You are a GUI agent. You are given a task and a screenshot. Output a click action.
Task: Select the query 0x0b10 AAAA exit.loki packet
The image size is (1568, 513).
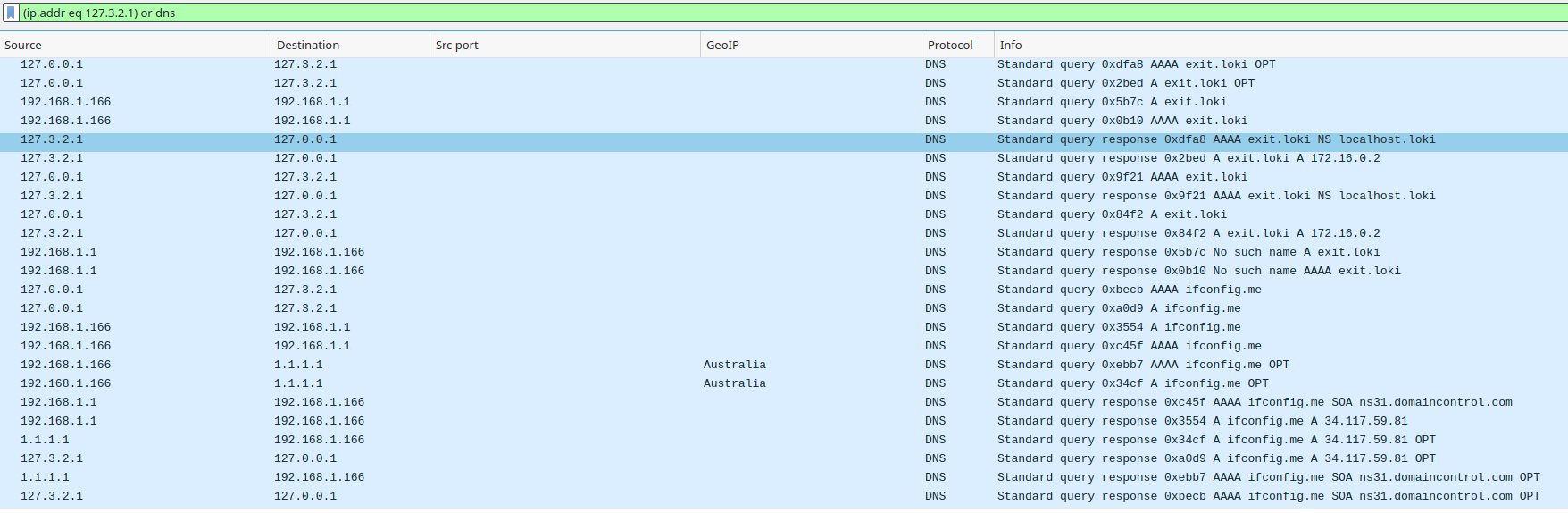(x=784, y=121)
